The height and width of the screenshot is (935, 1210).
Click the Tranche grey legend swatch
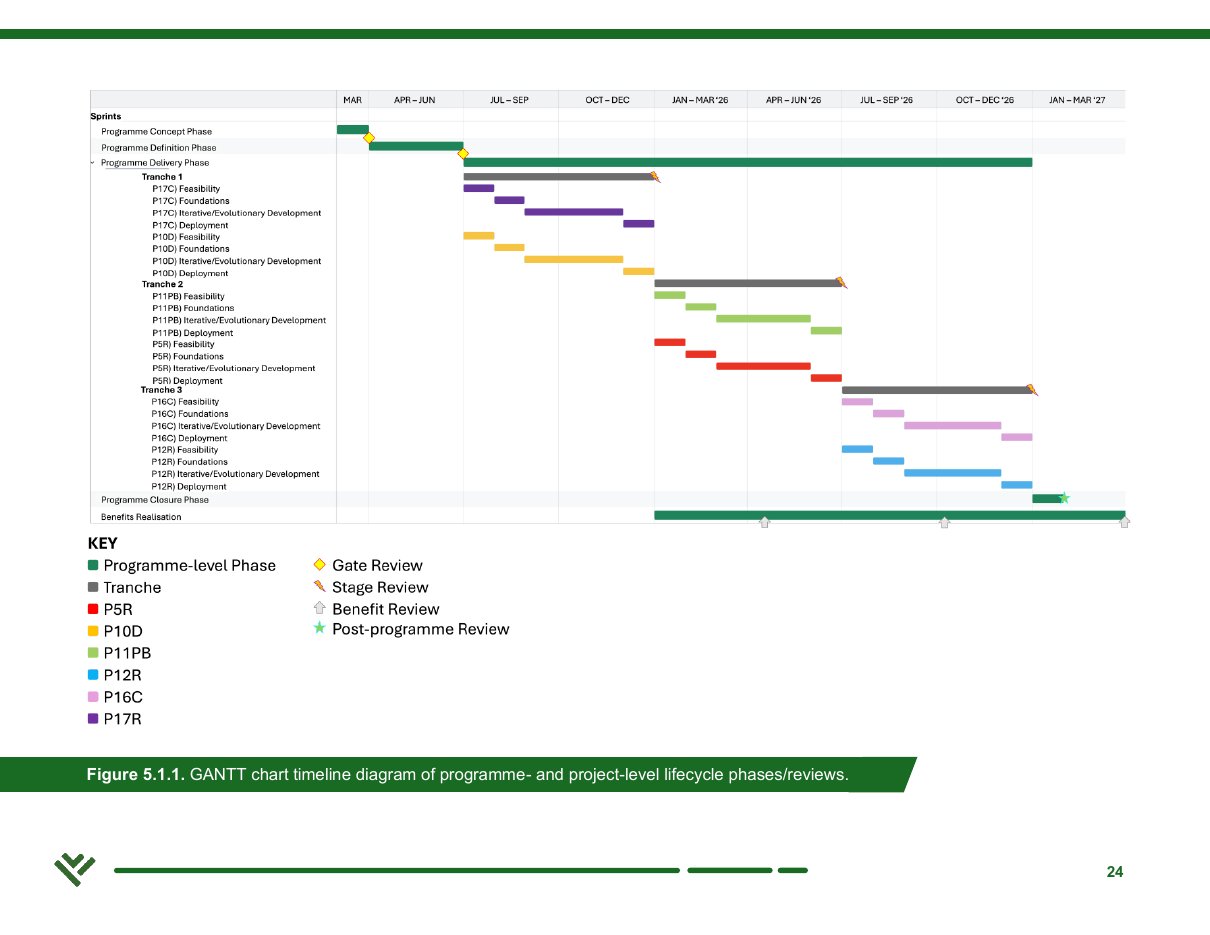[x=93, y=587]
